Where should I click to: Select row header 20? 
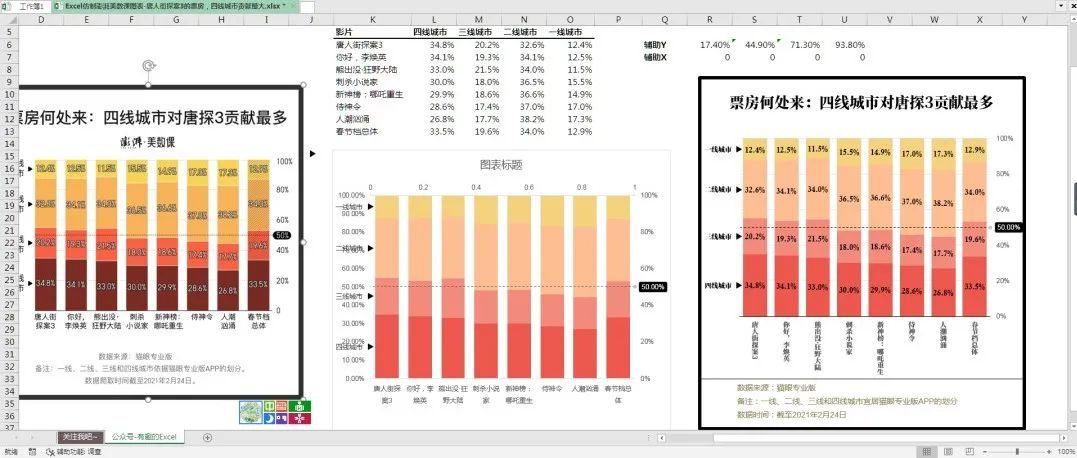[8, 218]
